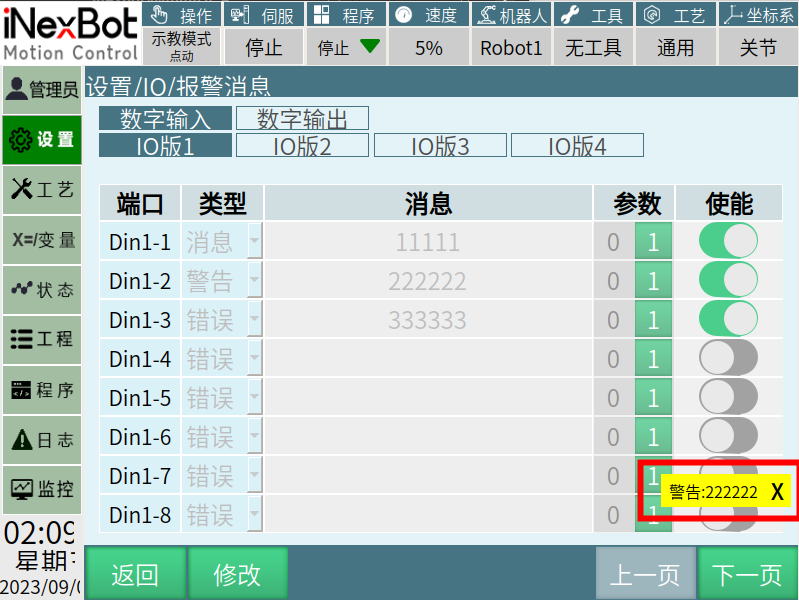Open the 监控 monitor sidebar item

point(41,489)
